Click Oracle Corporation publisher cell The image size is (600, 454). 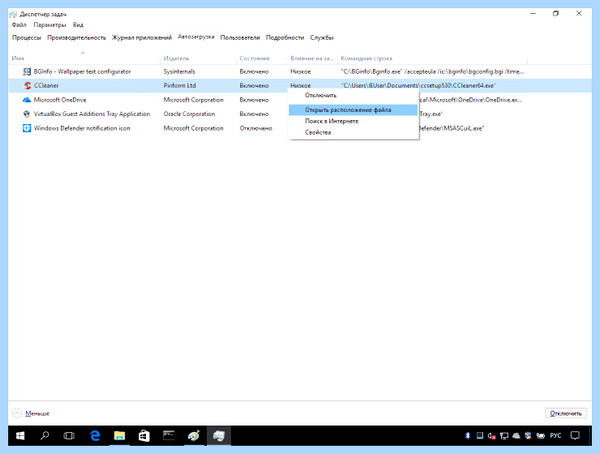189,114
